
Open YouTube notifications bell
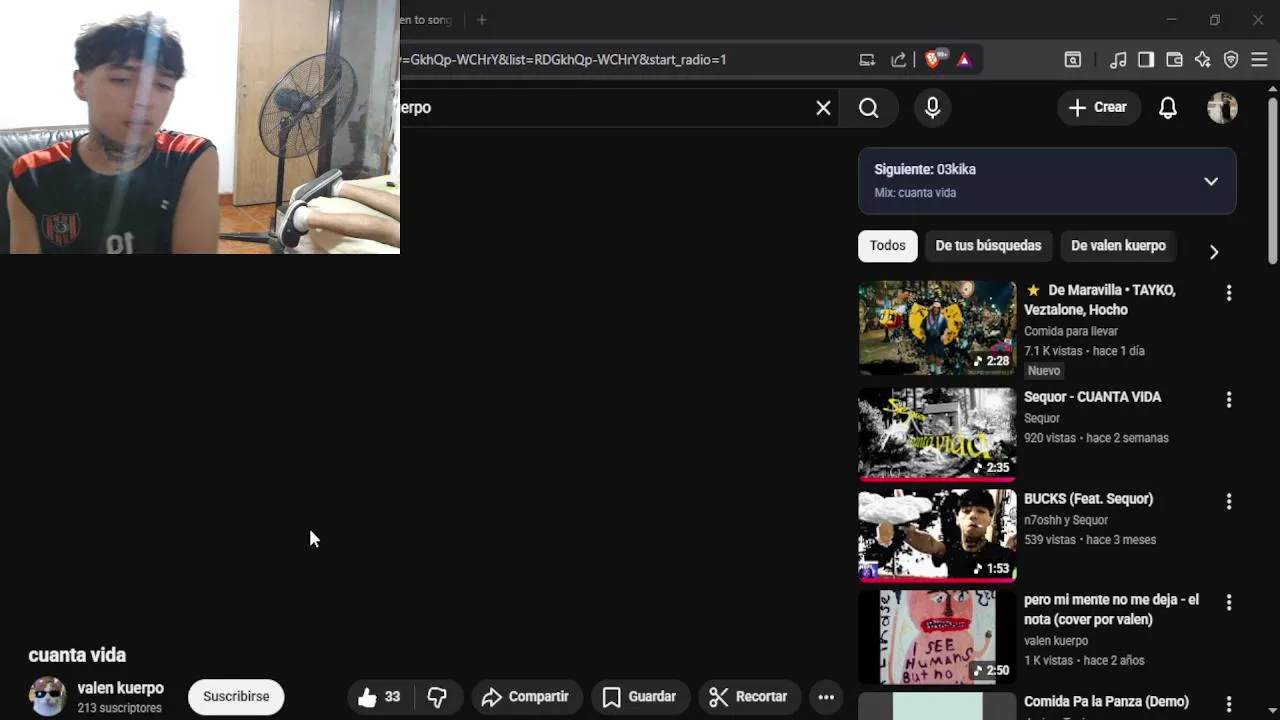coord(1168,108)
